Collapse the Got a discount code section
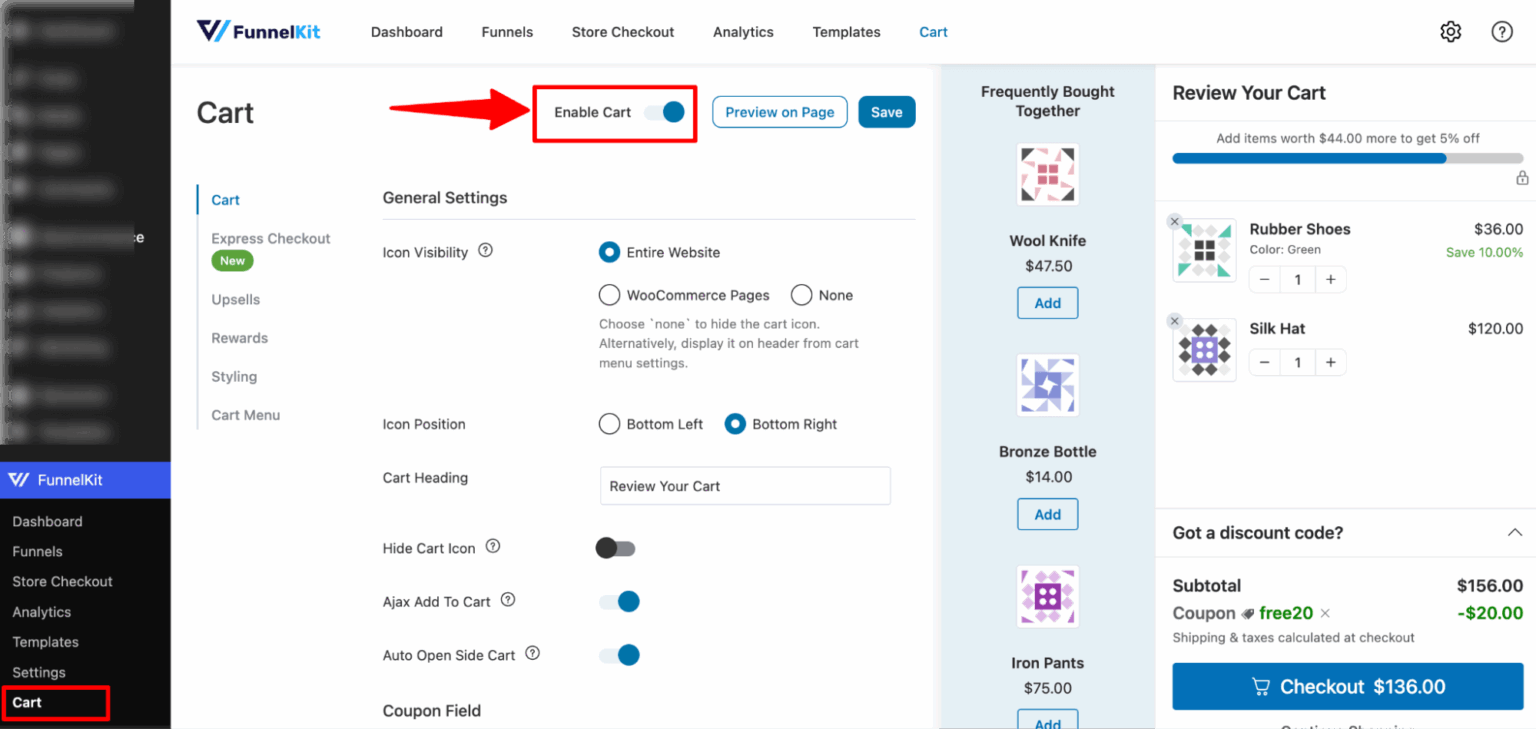The image size is (1536, 729). (1514, 533)
